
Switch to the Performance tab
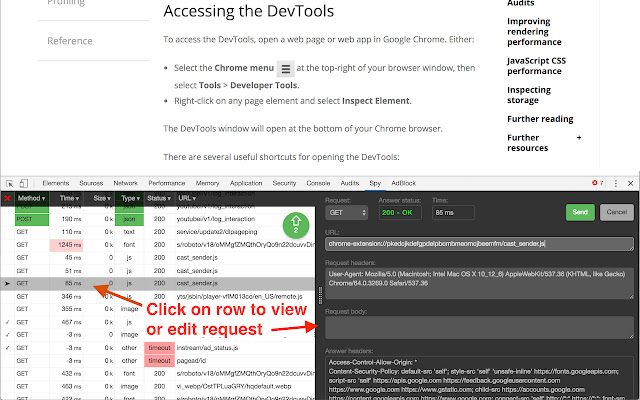(167, 183)
